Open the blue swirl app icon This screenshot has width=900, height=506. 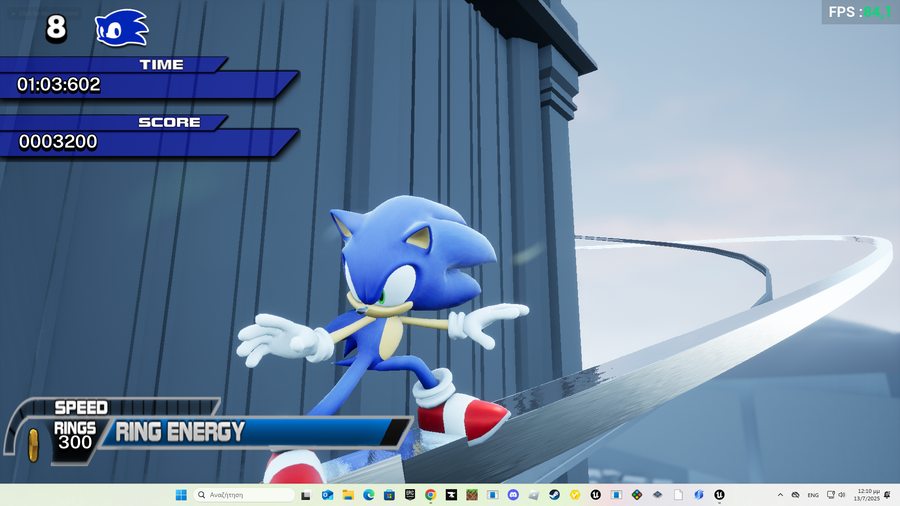point(699,495)
